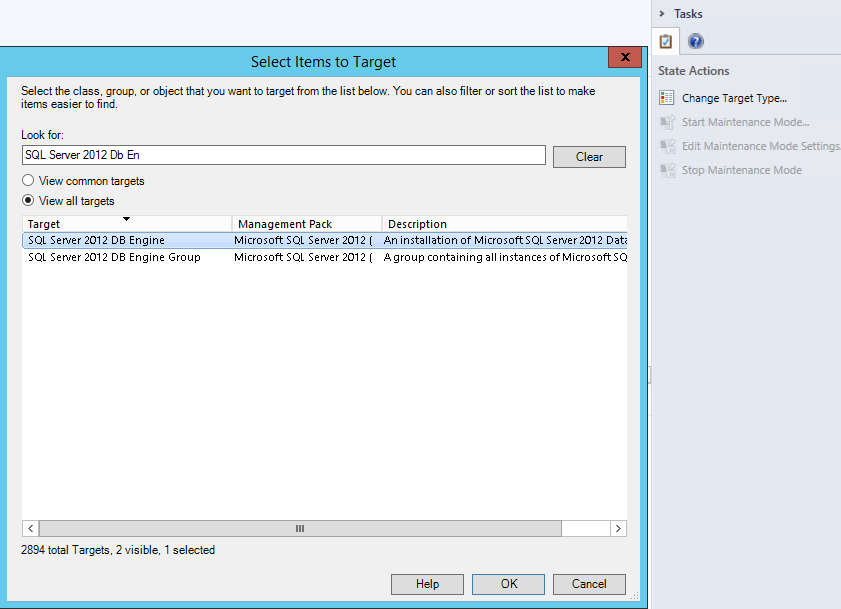
Task: Click the Start Maintenance Mode icon
Action: point(667,122)
